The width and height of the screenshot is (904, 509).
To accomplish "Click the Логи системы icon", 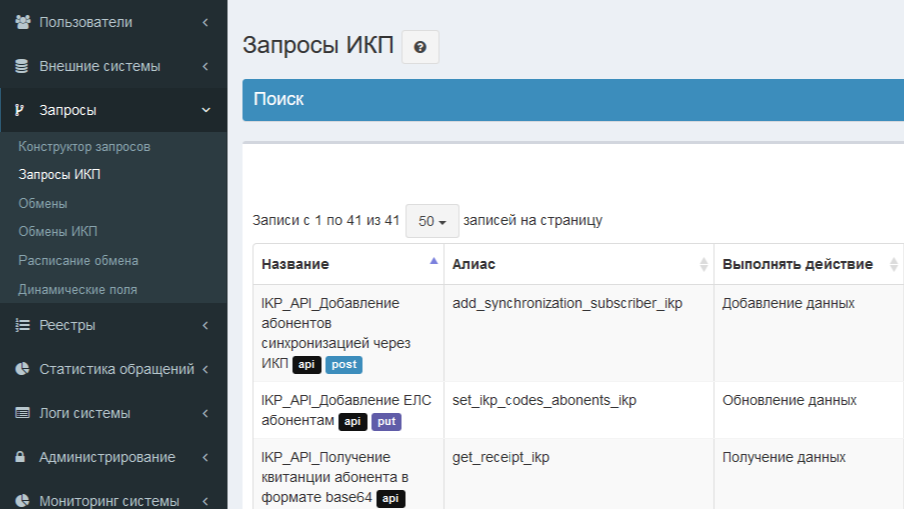I will (22, 413).
